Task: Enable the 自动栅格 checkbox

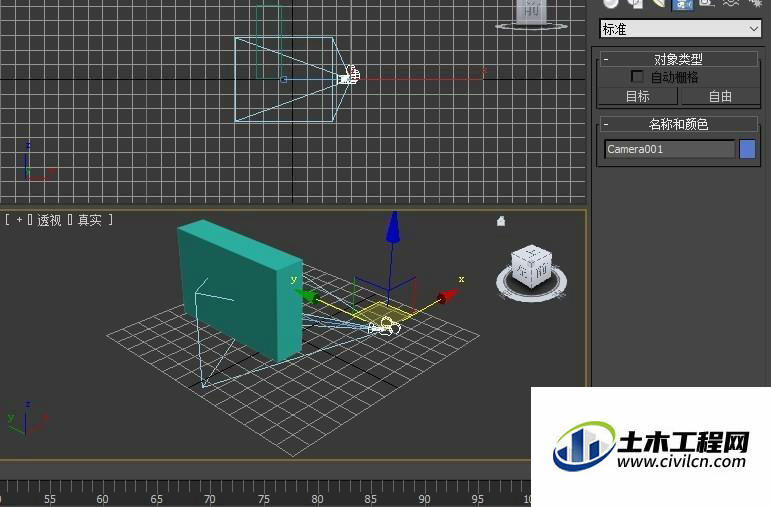Action: coord(637,77)
